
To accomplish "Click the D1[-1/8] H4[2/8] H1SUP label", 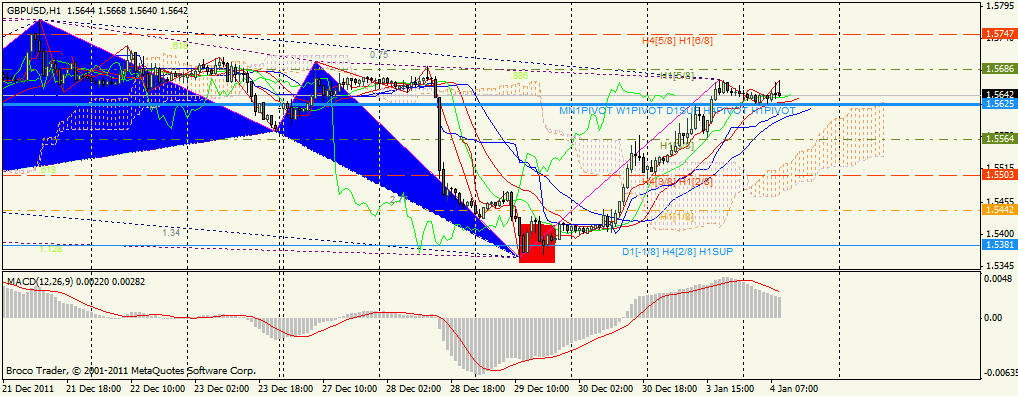I will tap(677, 251).
